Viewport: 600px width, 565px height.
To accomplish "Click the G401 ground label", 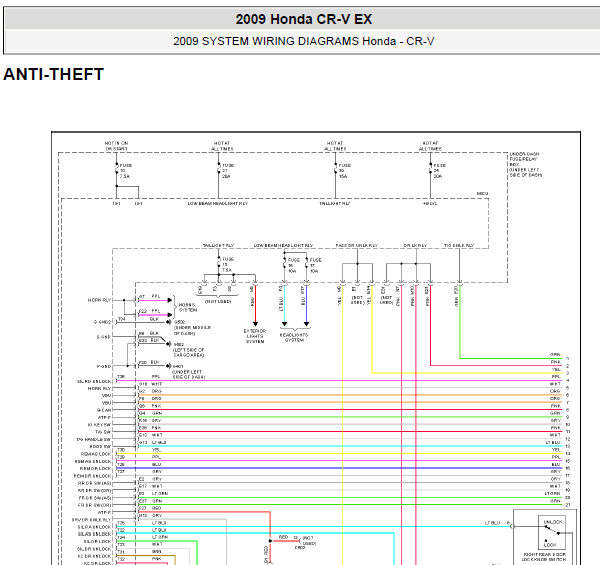I will tap(178, 366).
